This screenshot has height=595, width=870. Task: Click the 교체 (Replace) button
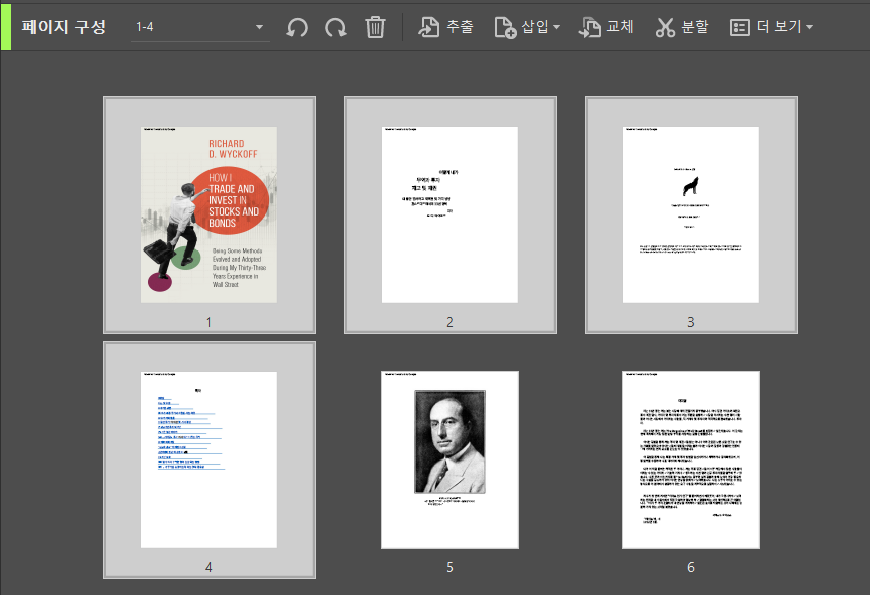(606, 27)
